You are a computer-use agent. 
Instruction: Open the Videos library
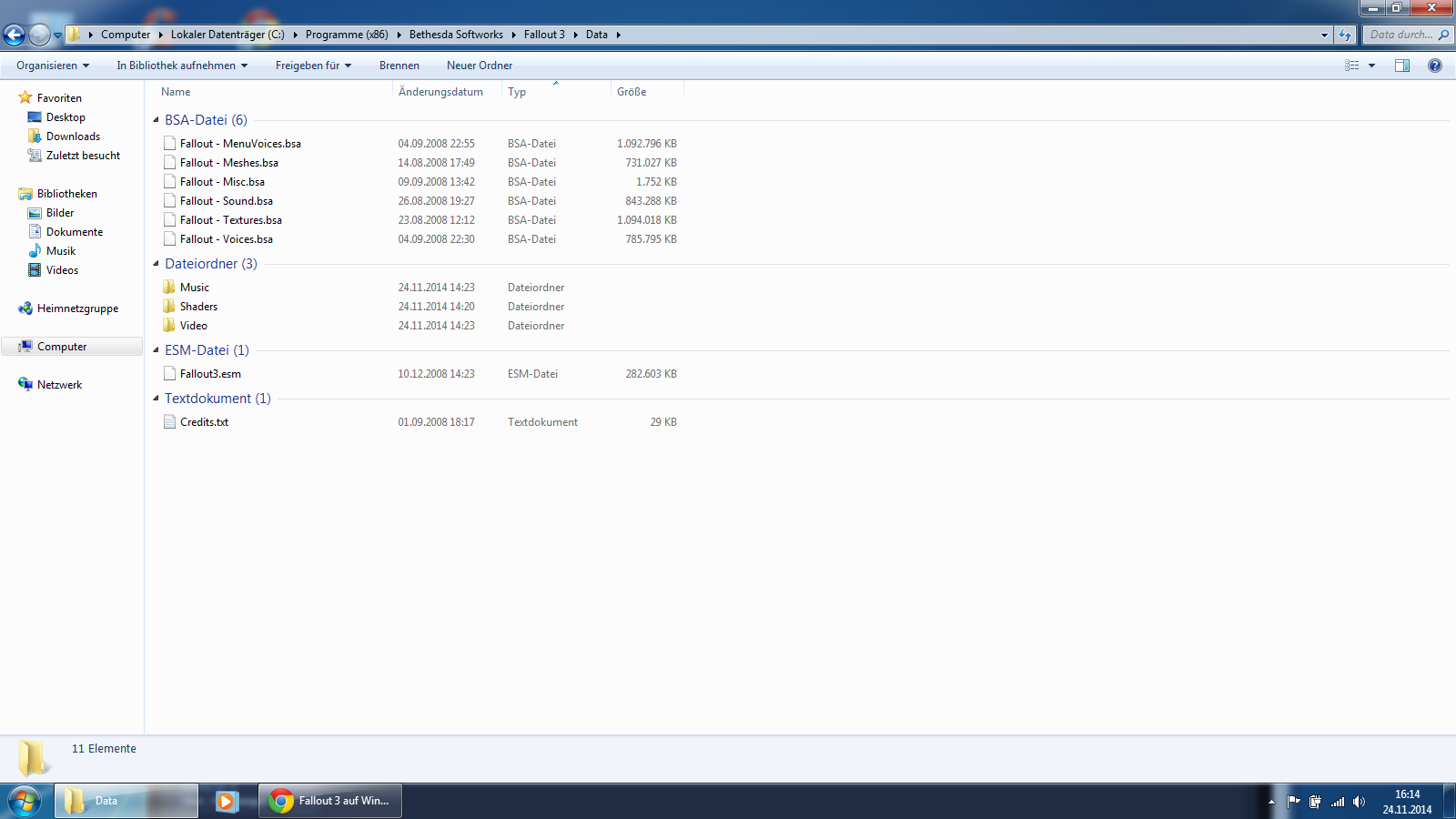point(62,270)
